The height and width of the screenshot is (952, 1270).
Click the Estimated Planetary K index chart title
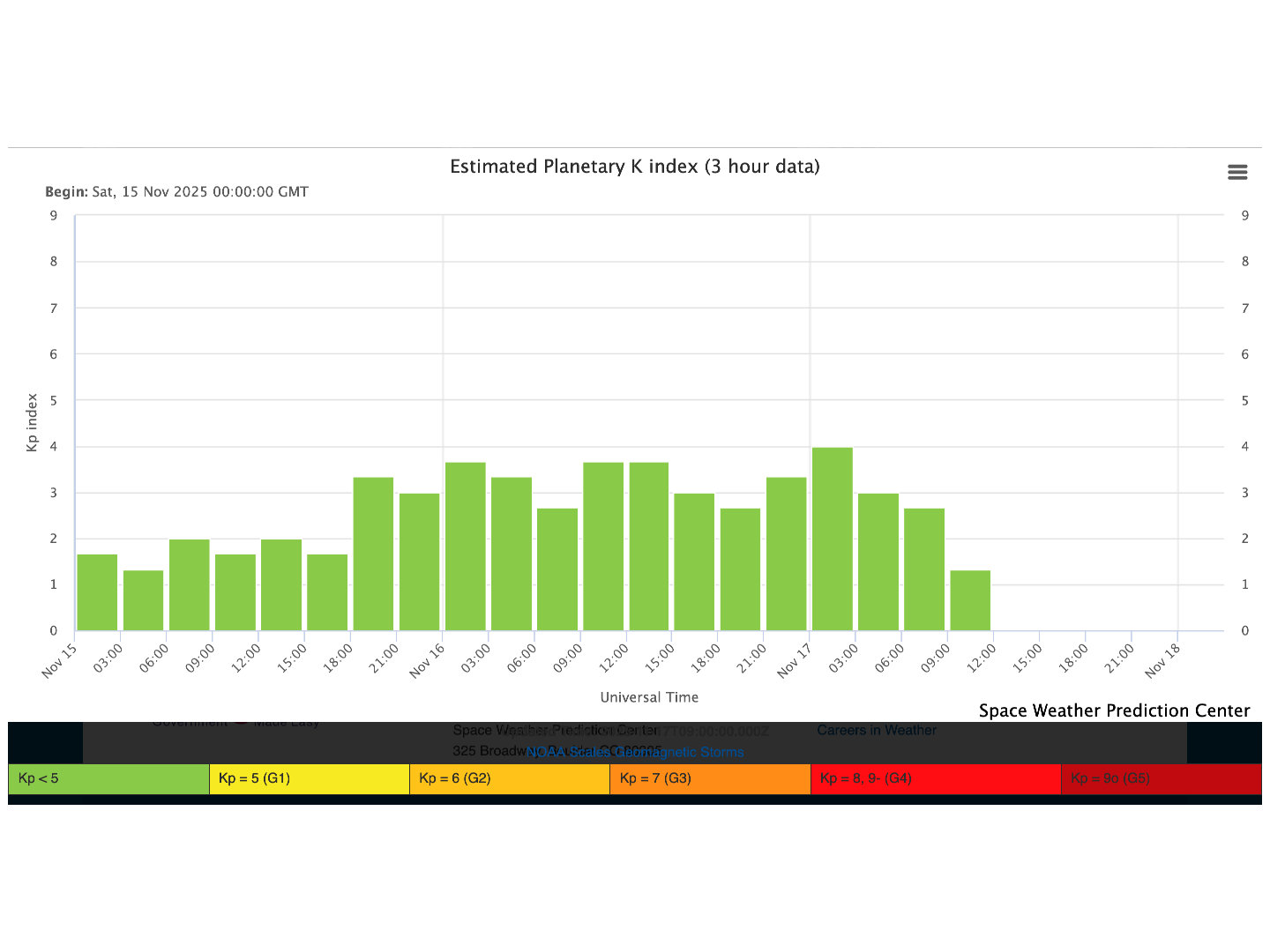click(x=635, y=167)
